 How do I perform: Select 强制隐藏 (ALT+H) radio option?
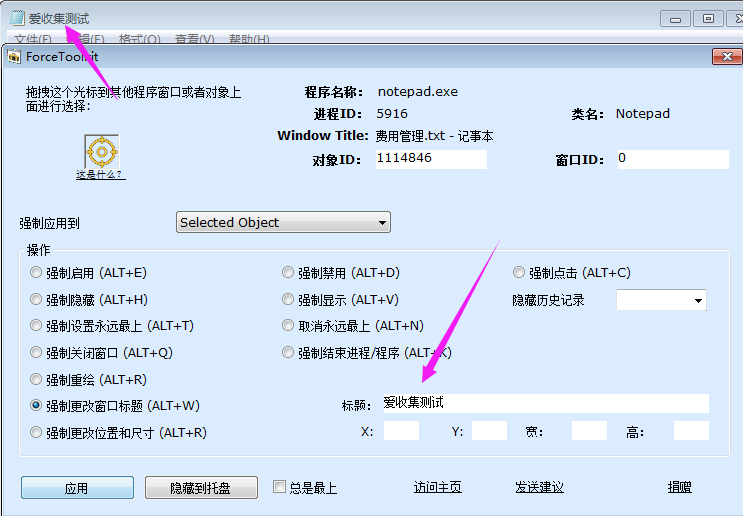[37, 300]
